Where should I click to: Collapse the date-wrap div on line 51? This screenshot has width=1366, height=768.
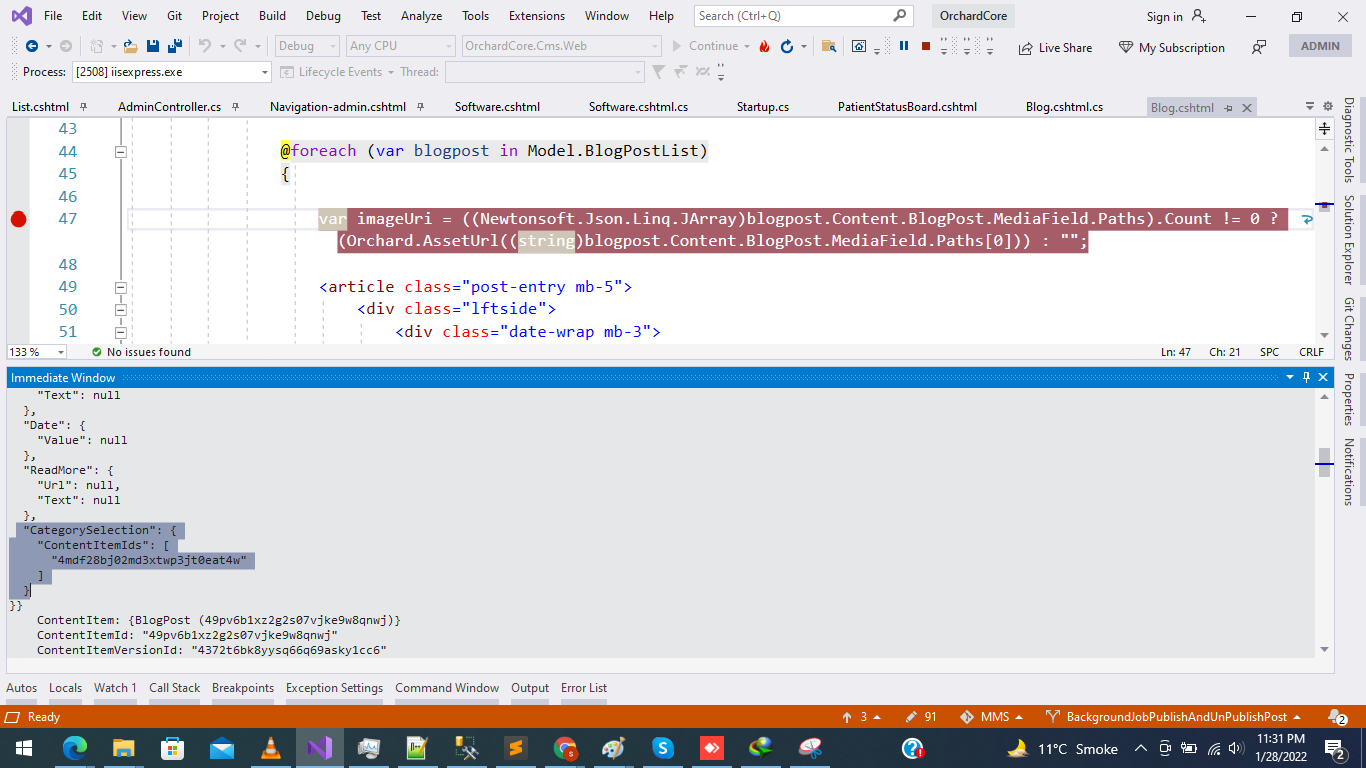pyautogui.click(x=121, y=332)
